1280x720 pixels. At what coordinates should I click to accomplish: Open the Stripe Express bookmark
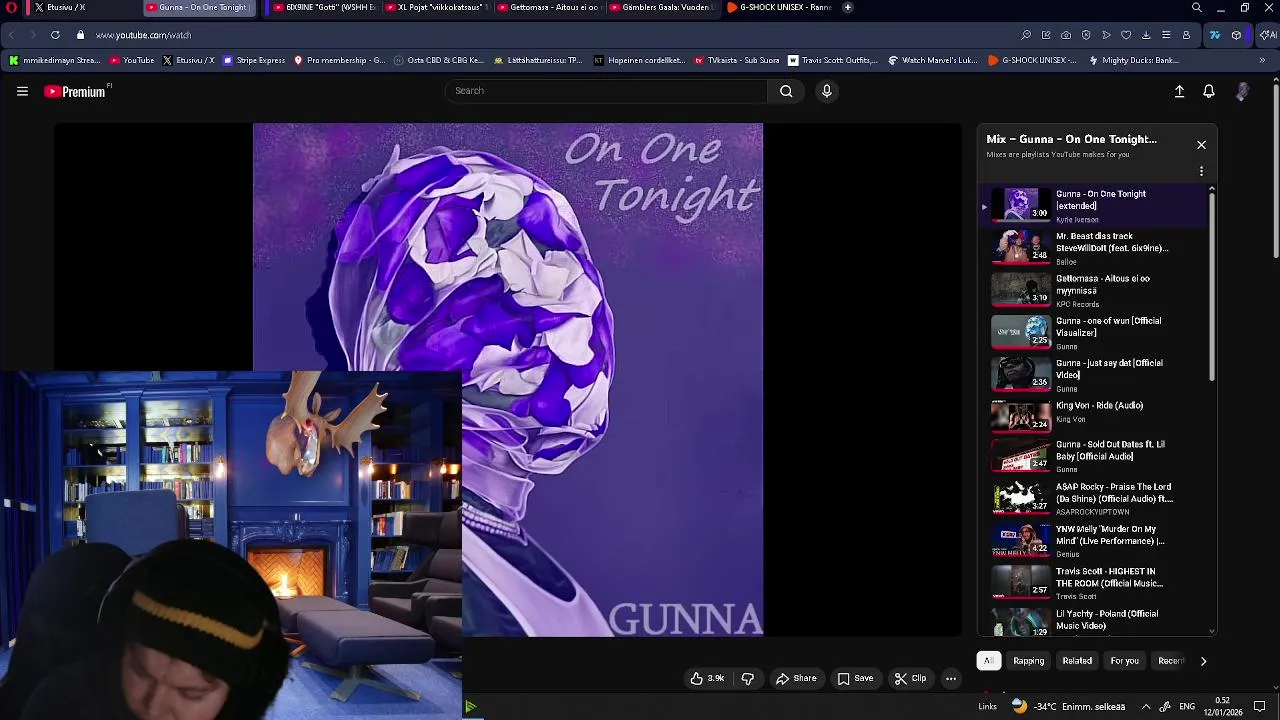click(254, 60)
